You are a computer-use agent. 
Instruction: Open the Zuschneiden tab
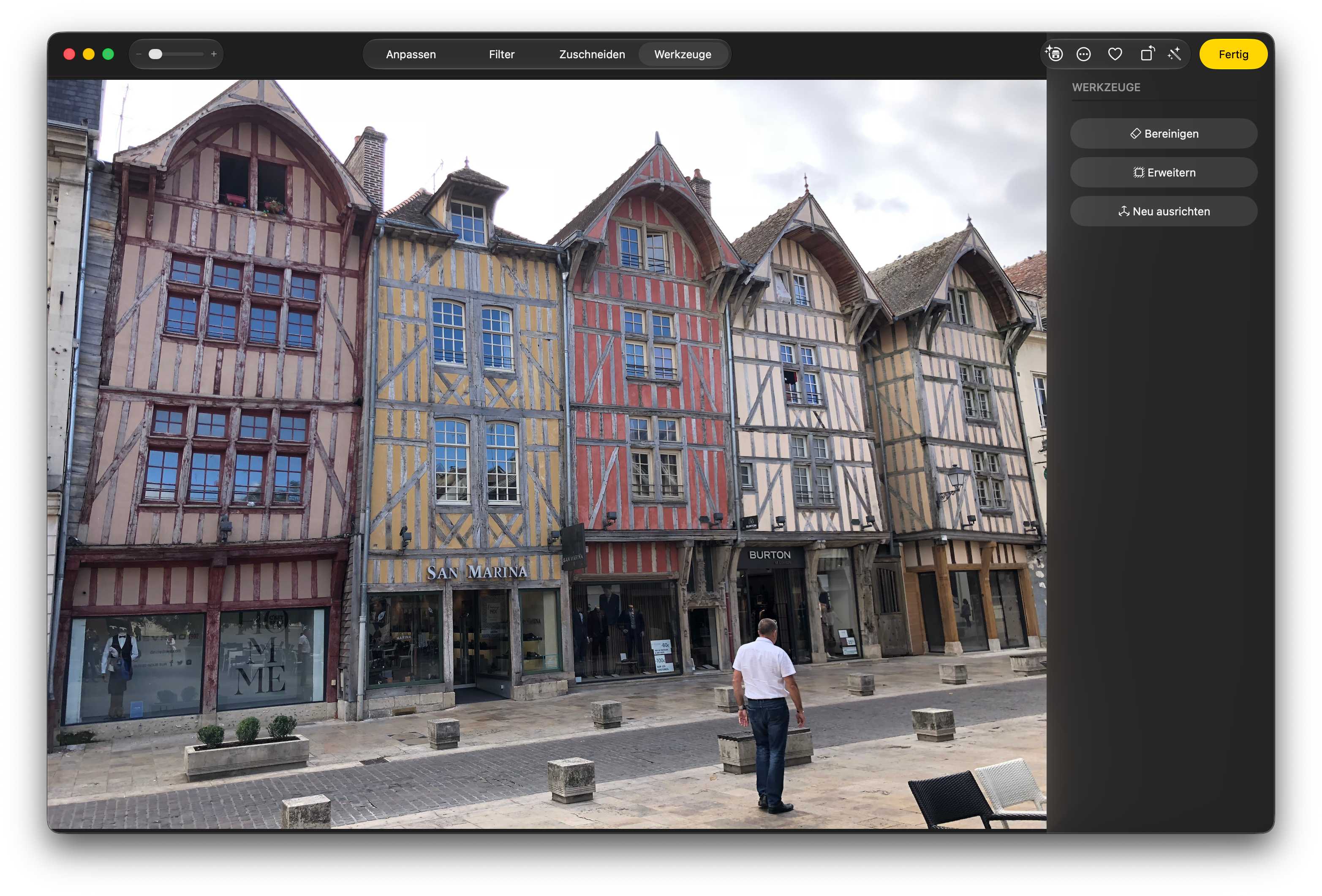pos(592,54)
